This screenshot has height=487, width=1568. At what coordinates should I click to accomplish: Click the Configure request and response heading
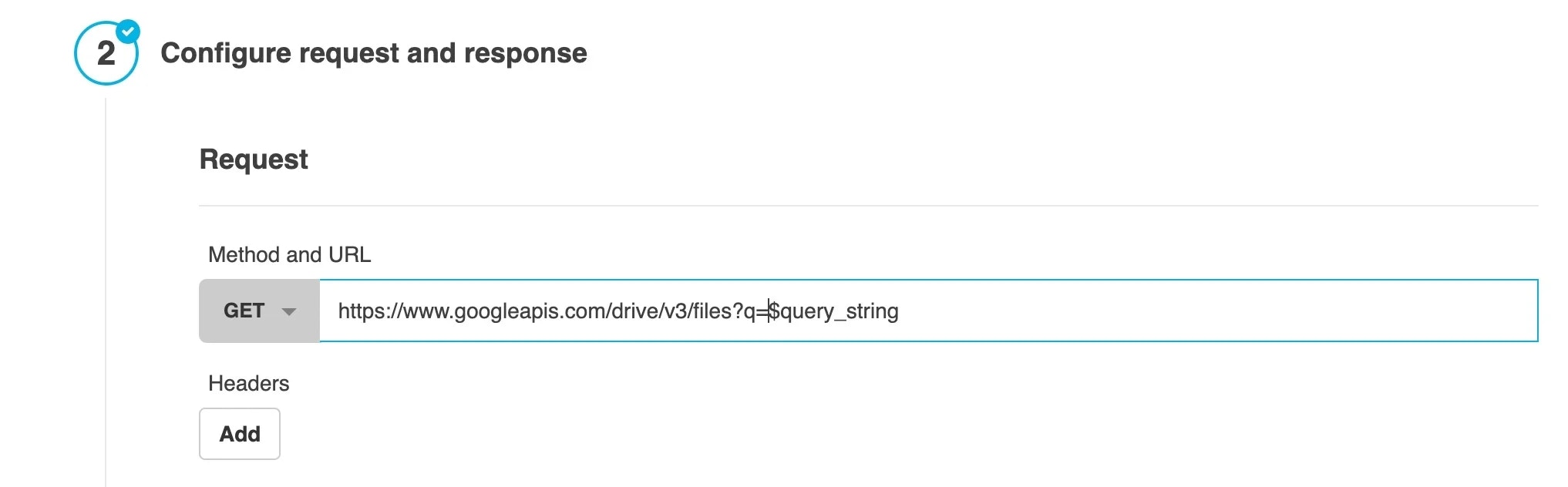pyautogui.click(x=374, y=52)
